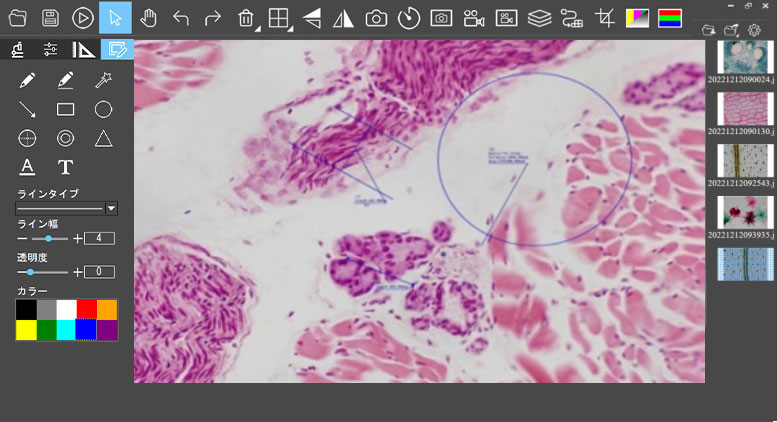Open the image stitching path tool
The image size is (777, 422).
[x=572, y=18]
